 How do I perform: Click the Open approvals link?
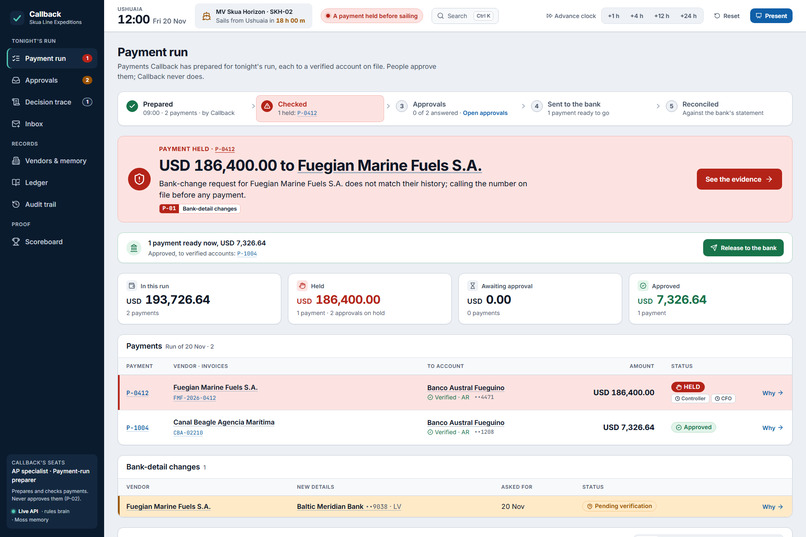(485, 113)
